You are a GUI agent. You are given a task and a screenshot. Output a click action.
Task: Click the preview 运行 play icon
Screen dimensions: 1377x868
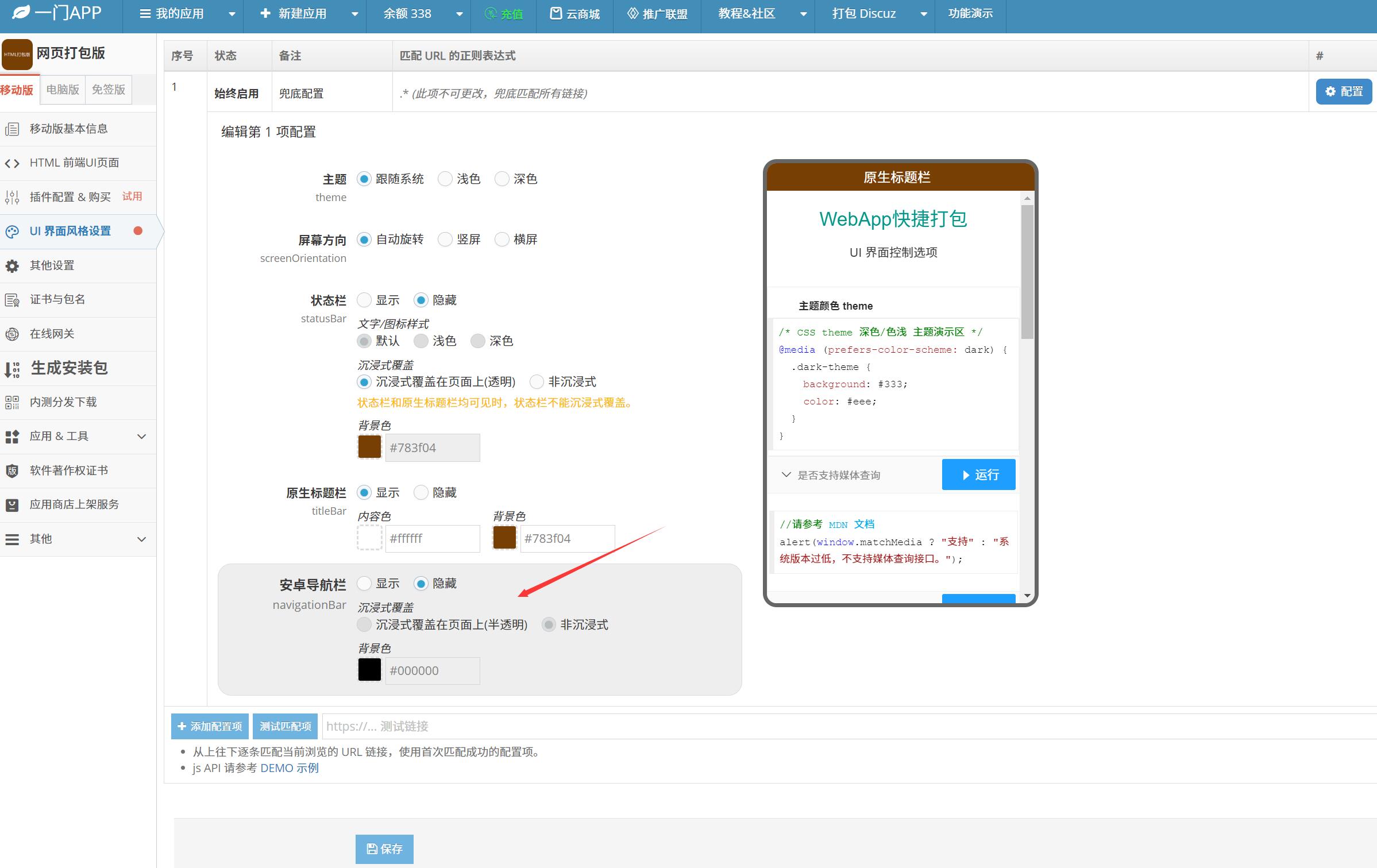coord(966,475)
